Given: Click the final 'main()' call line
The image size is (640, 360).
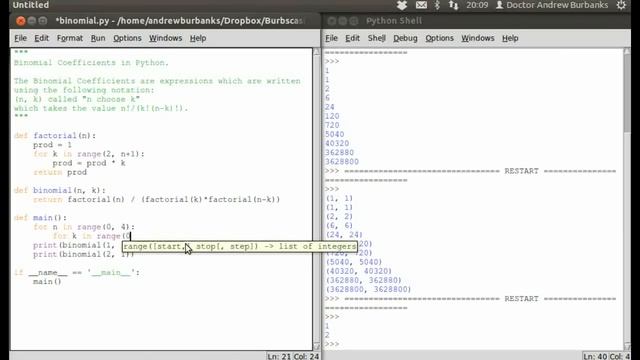Looking at the screenshot, I should pos(47,282).
